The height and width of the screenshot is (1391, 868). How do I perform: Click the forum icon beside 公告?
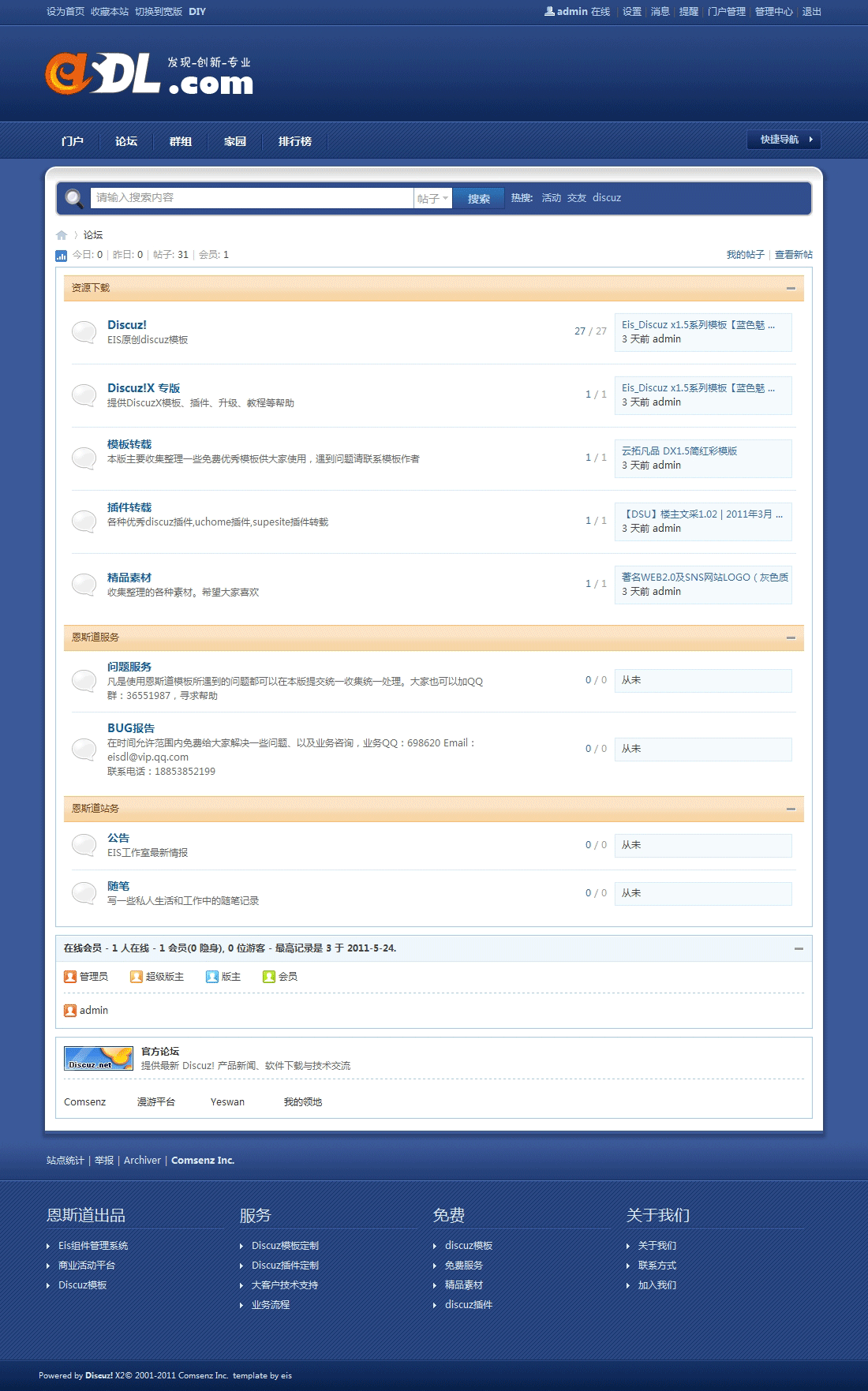84,846
